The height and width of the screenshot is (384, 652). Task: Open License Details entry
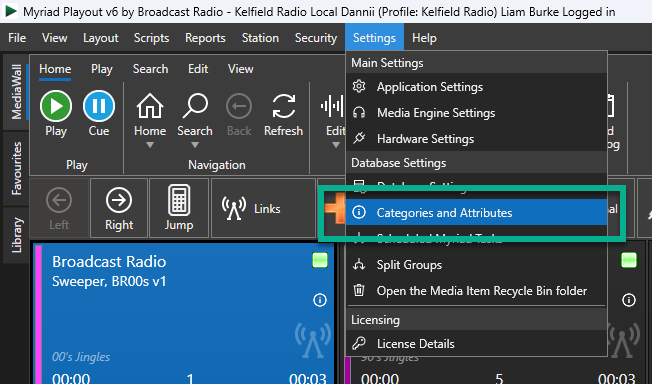pos(476,344)
